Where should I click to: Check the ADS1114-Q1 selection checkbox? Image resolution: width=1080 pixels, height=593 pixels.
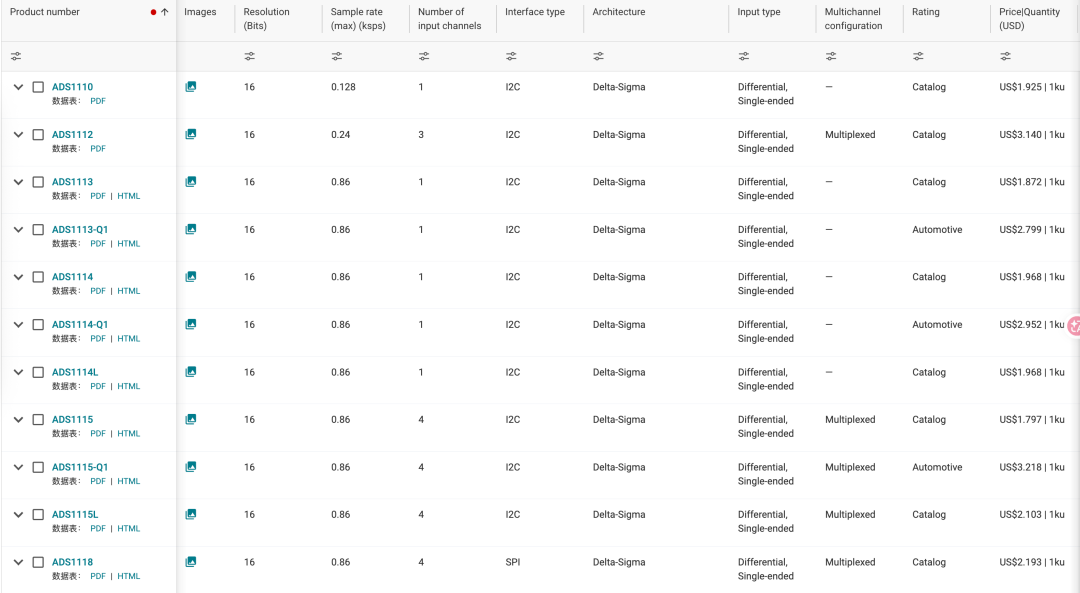click(39, 325)
